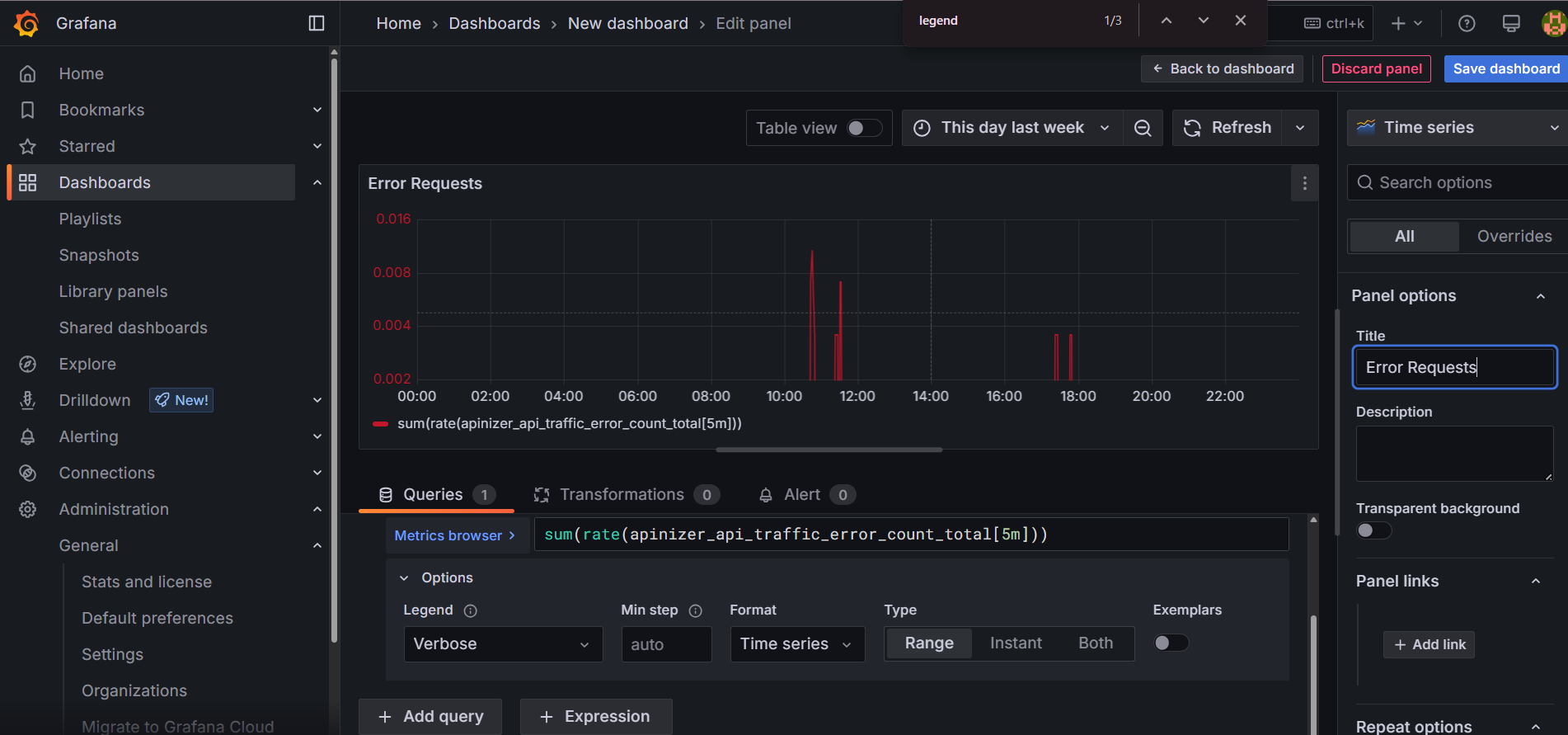Click the horizontal scrollbar under the legend

click(x=829, y=450)
